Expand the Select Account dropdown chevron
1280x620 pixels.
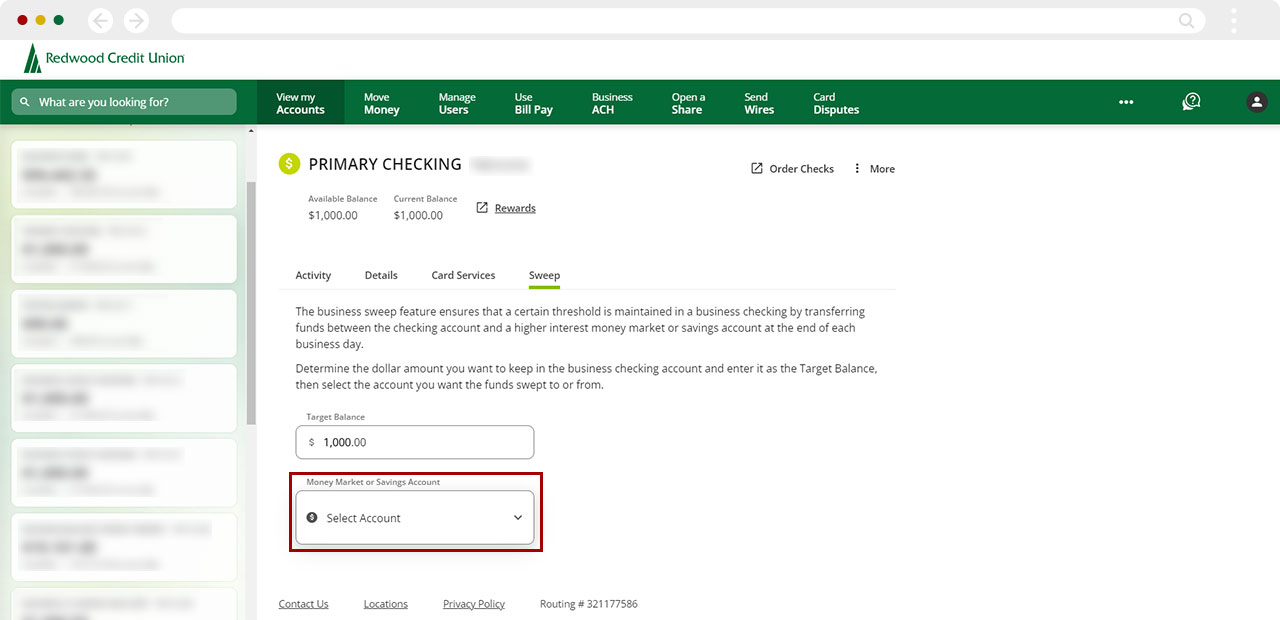click(518, 518)
